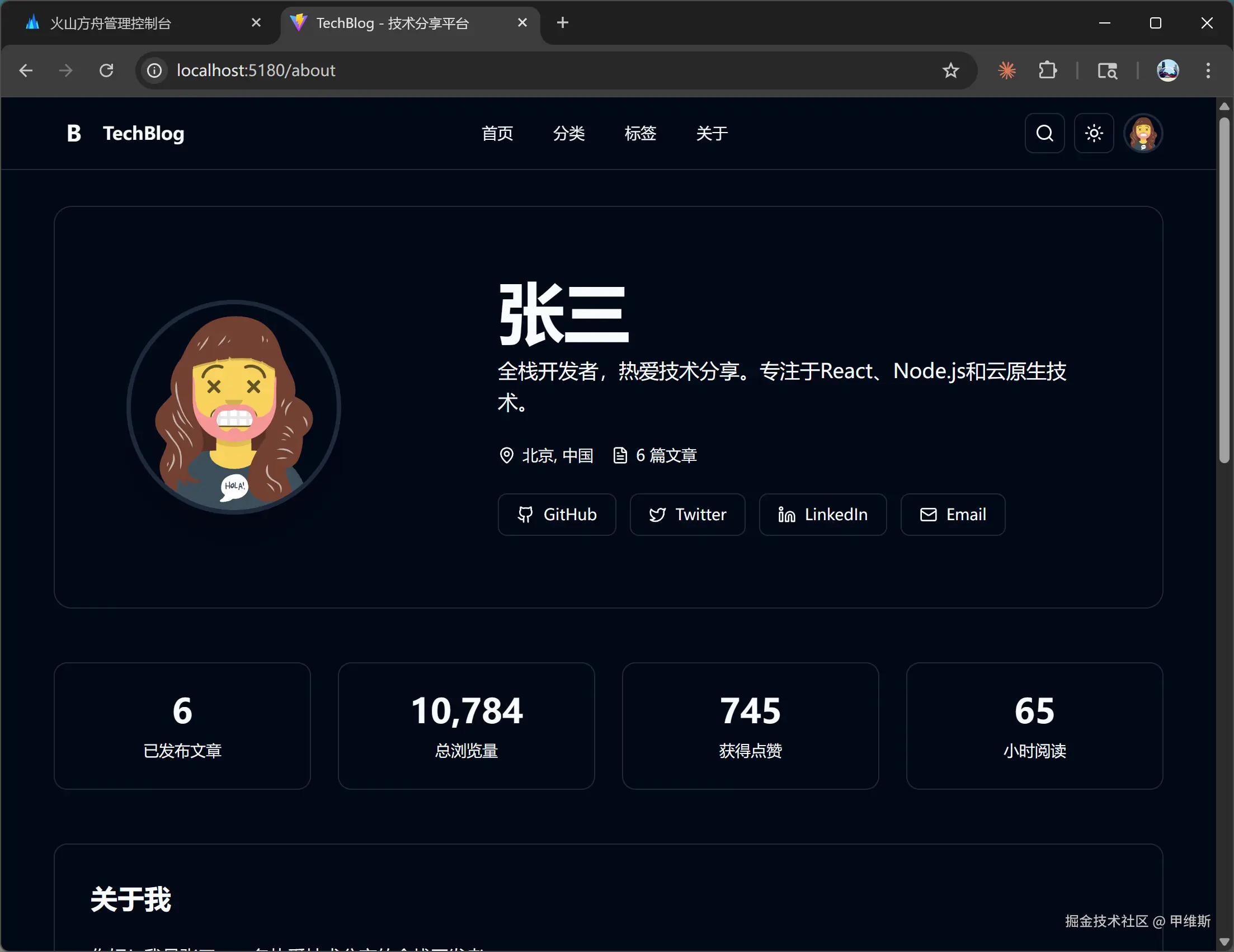View site information icon in address bar
Viewport: 1234px width, 952px height.
[154, 70]
